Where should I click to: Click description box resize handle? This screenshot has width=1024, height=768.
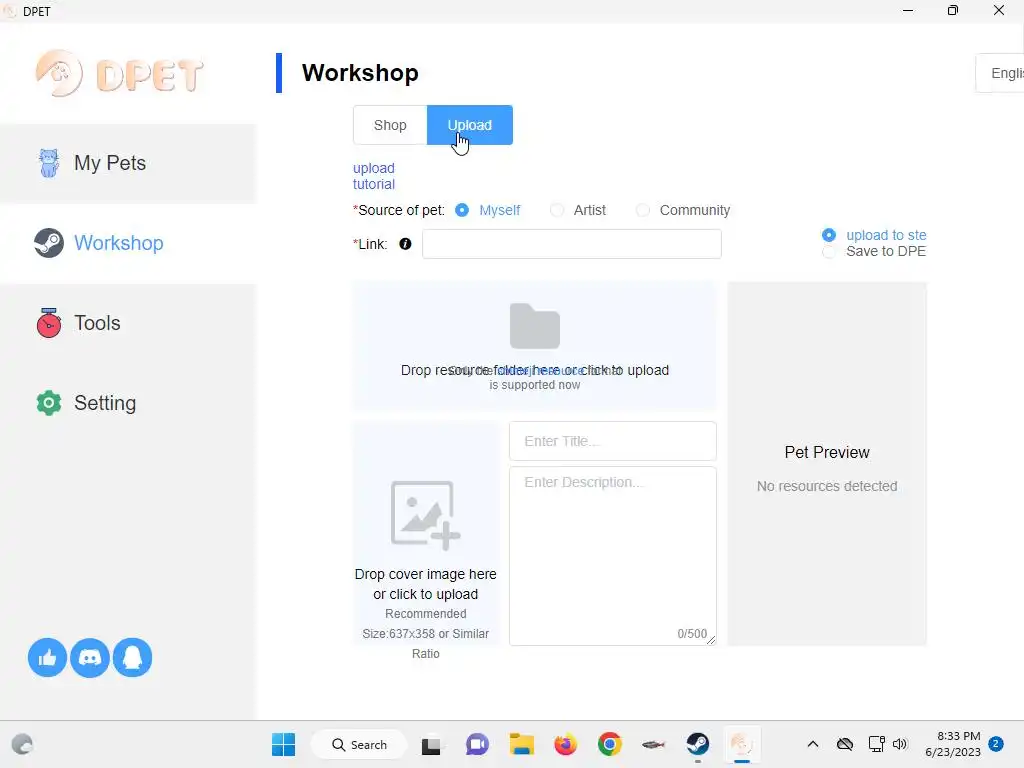[711, 640]
